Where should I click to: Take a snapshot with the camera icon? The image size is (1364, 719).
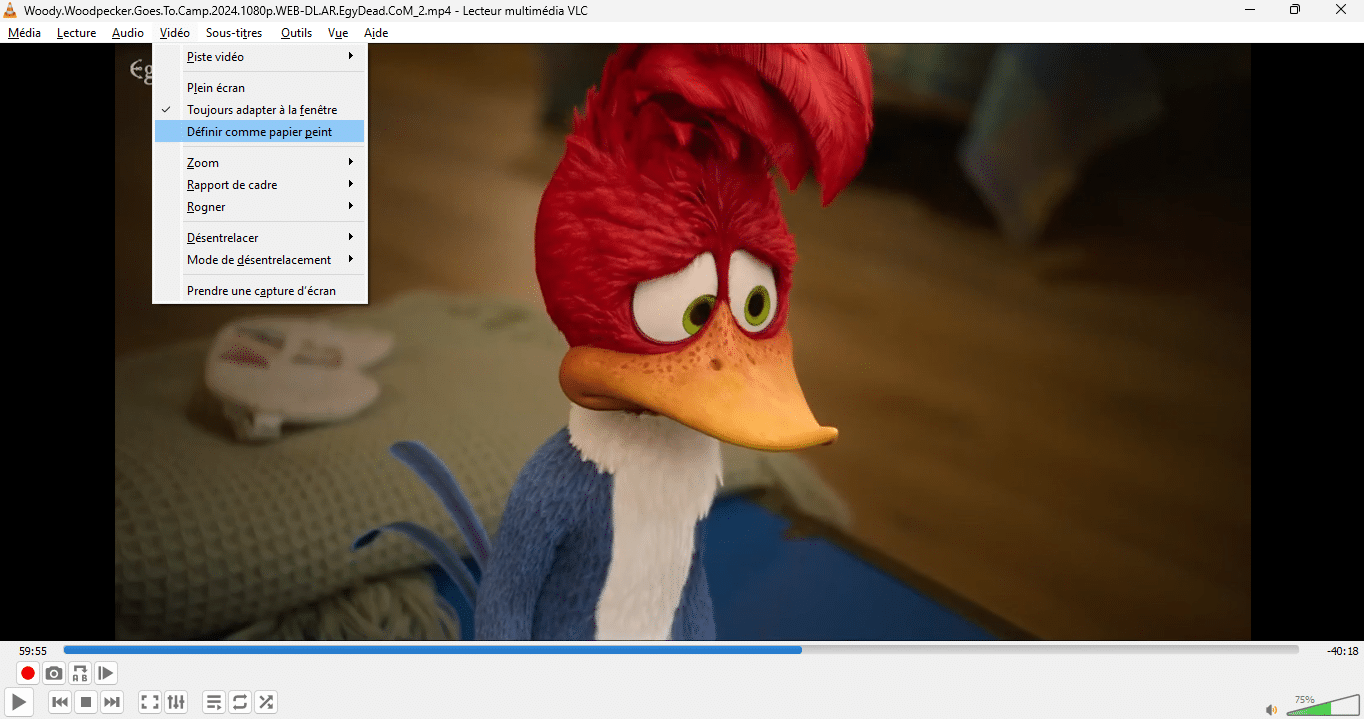click(54, 673)
